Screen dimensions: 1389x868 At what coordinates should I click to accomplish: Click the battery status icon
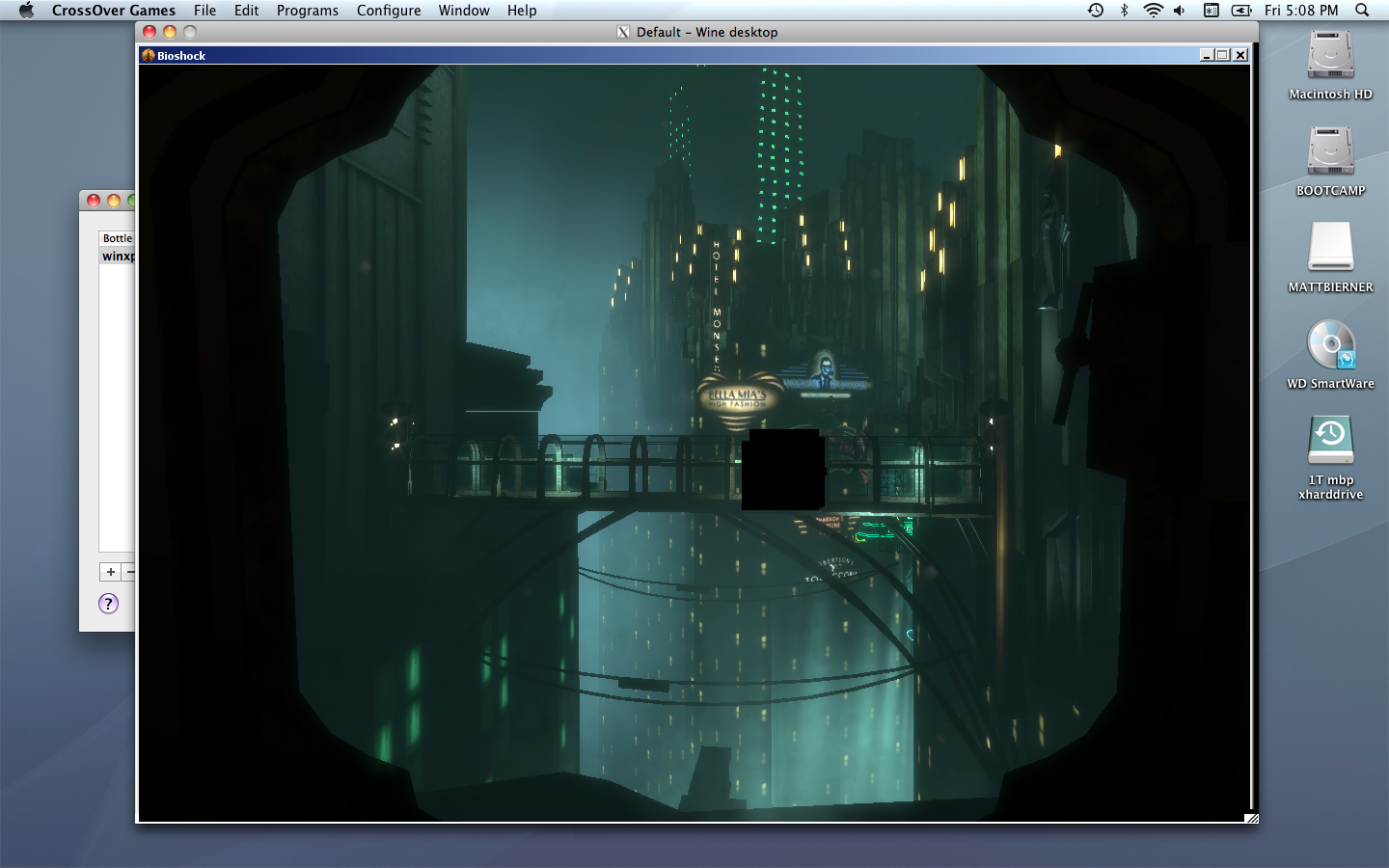click(1242, 11)
